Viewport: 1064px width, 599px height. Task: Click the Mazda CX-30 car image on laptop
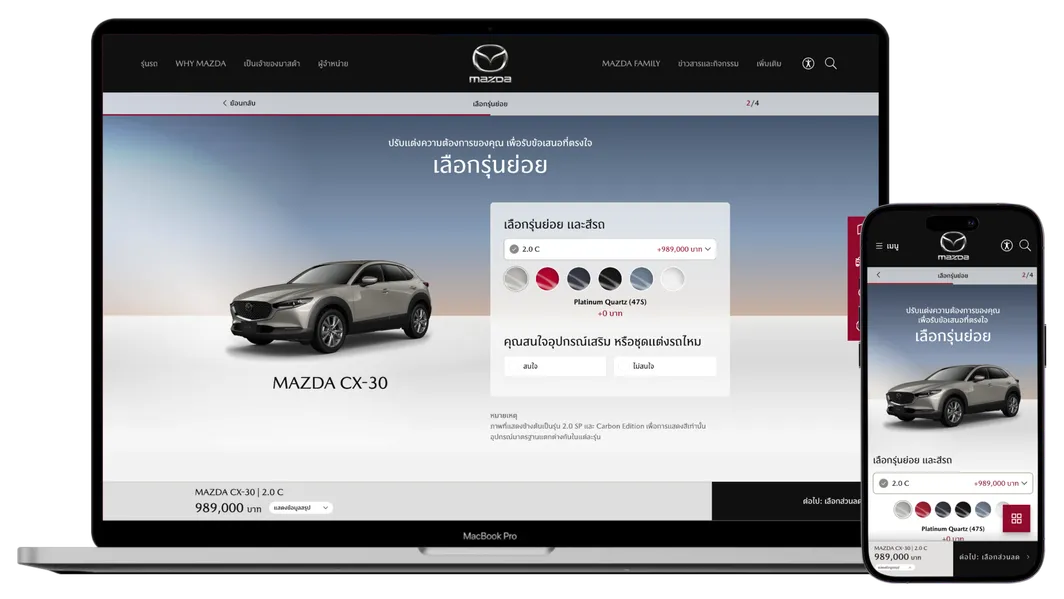click(x=330, y=308)
